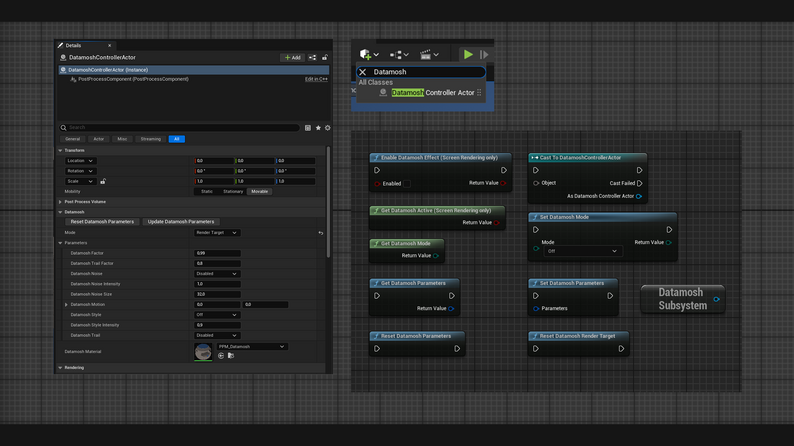Reset Mode property to default arrow
Screen dimensions: 794x446
pos(321,233)
